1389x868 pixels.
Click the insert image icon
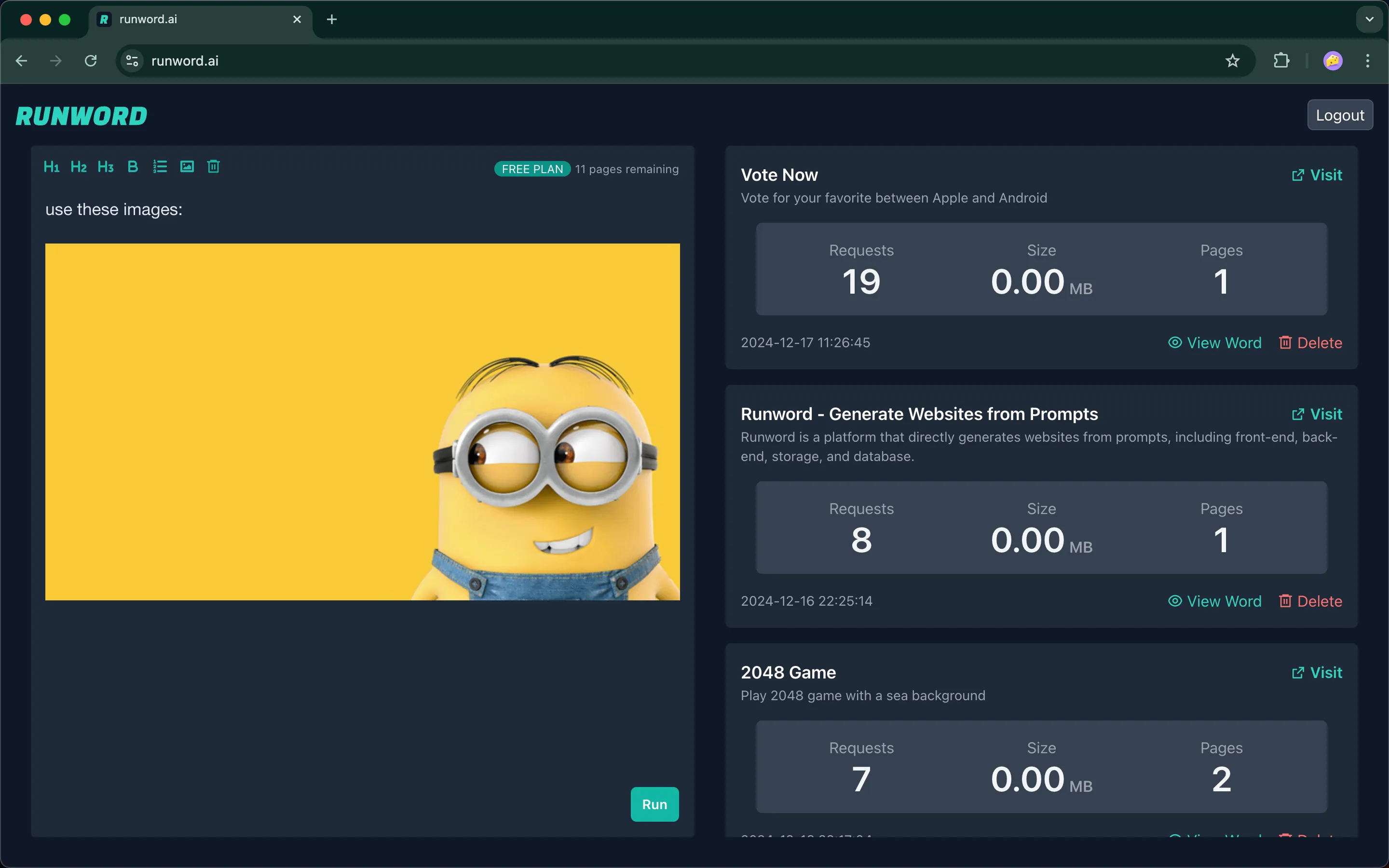point(187,167)
